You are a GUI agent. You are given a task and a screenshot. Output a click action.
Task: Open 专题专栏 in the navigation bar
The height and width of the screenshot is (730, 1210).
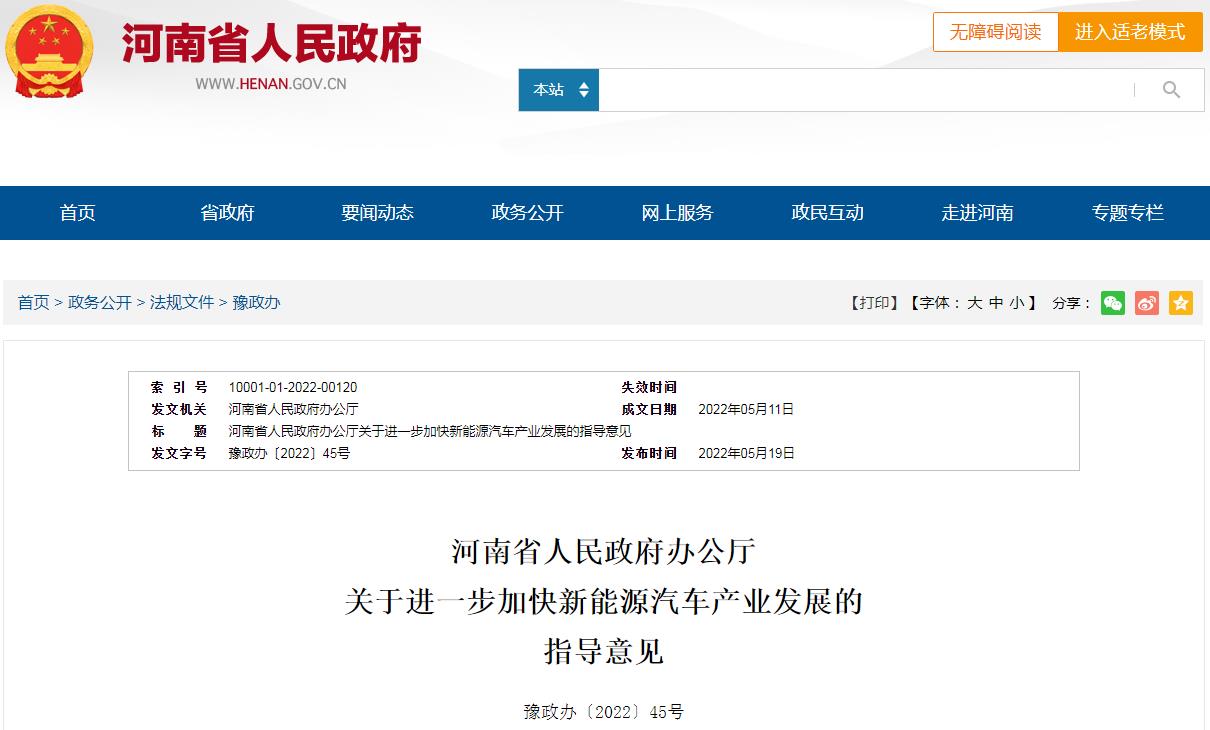1127,213
